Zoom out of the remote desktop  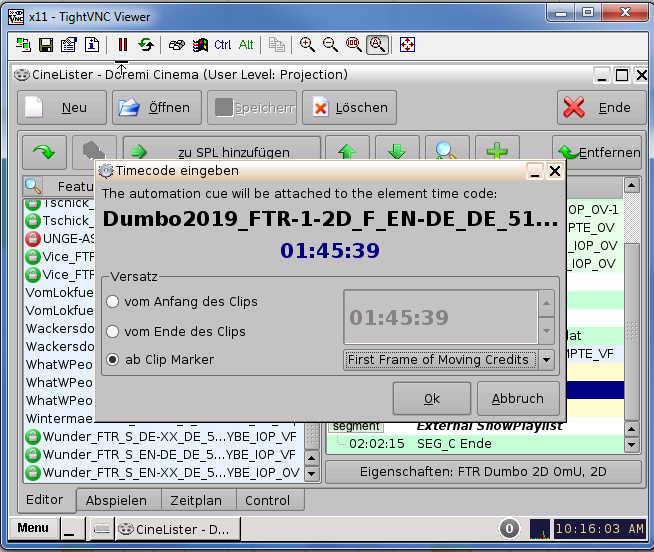(330, 44)
